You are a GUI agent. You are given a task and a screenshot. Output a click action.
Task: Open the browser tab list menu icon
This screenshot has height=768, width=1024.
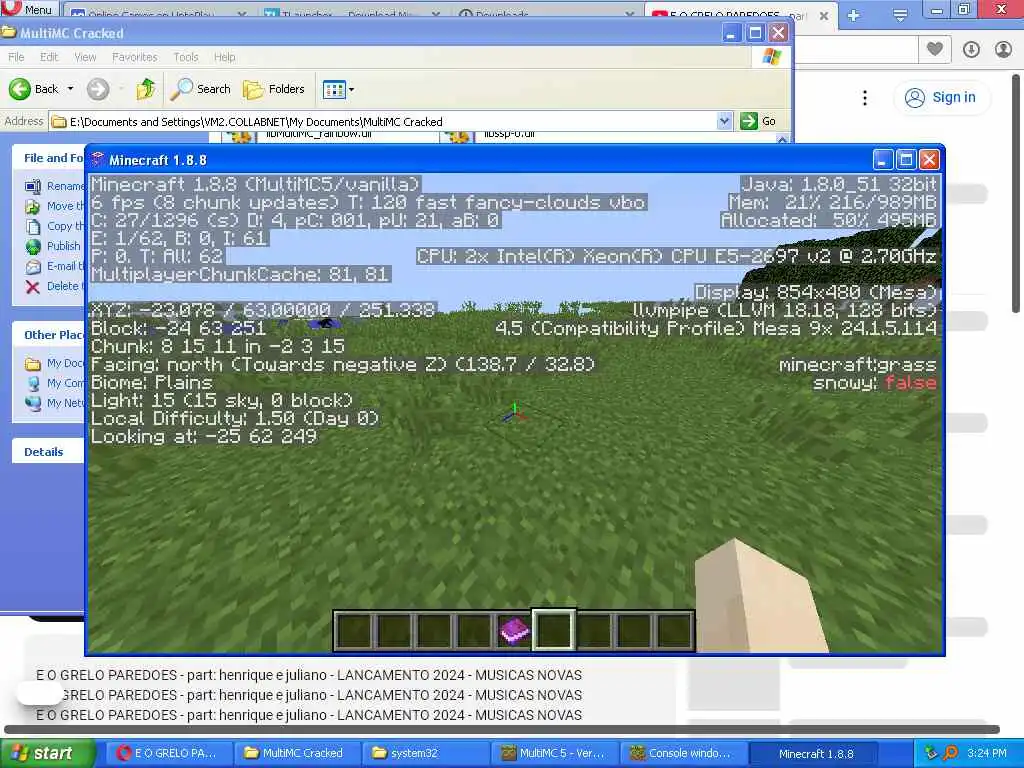pyautogui.click(x=900, y=15)
